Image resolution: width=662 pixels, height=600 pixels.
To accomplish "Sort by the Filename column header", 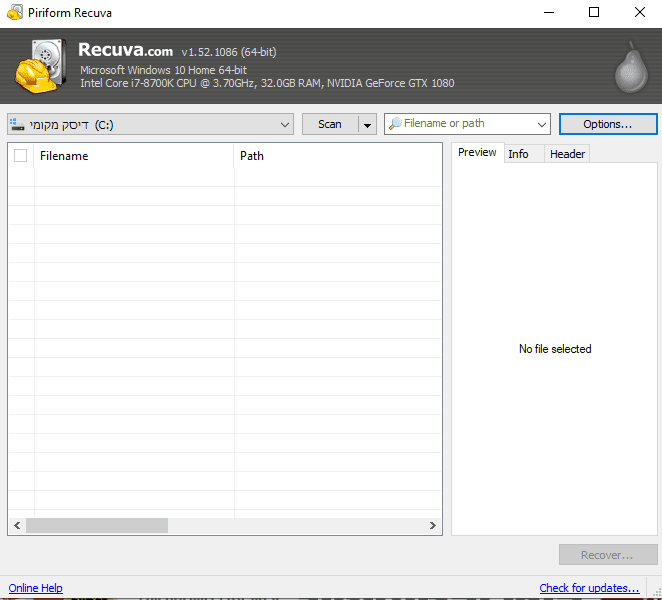I will tap(134, 156).
